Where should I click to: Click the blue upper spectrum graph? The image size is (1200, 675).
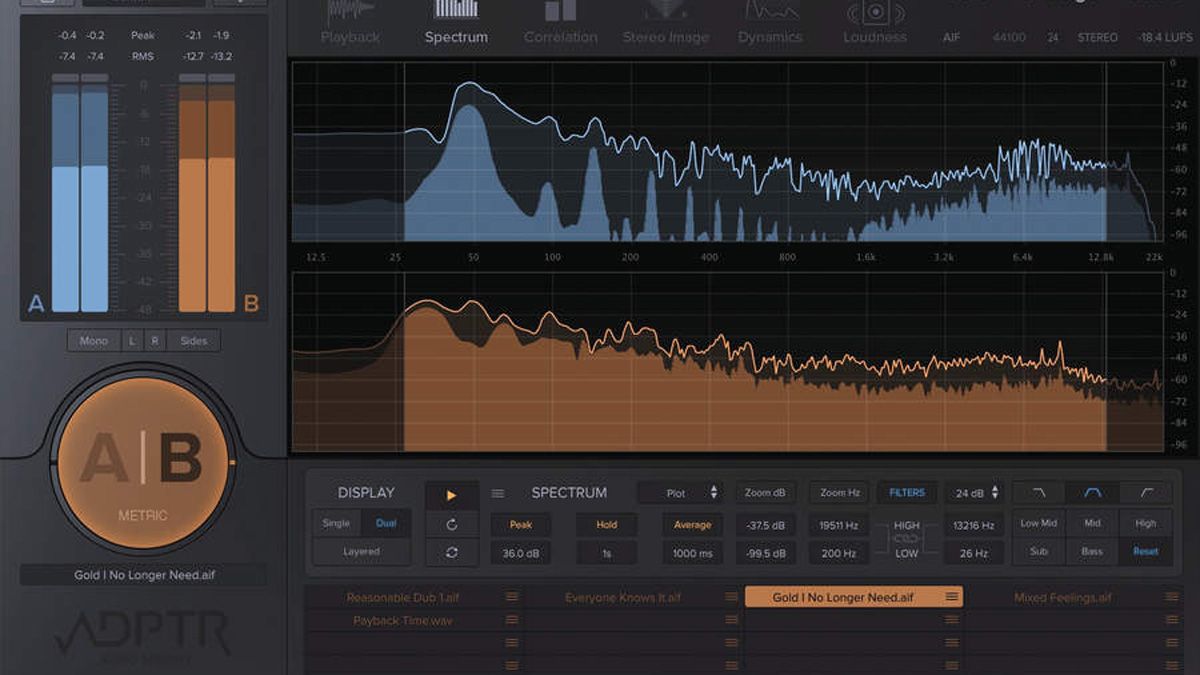[728, 151]
